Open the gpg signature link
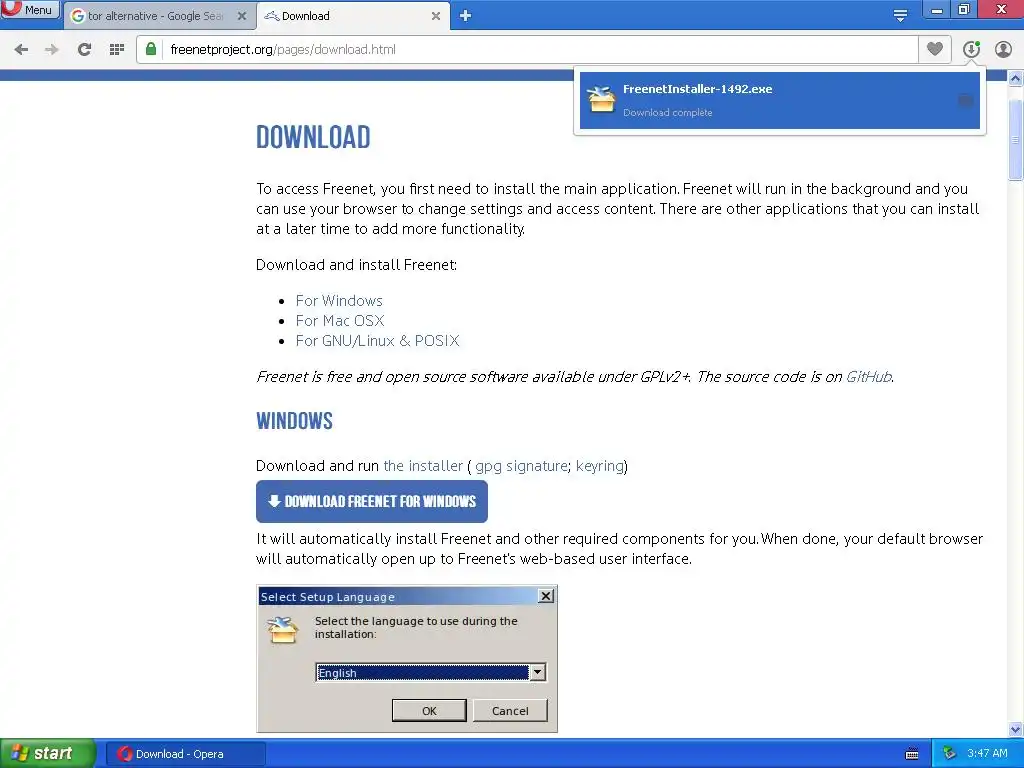The image size is (1024, 768). click(521, 466)
